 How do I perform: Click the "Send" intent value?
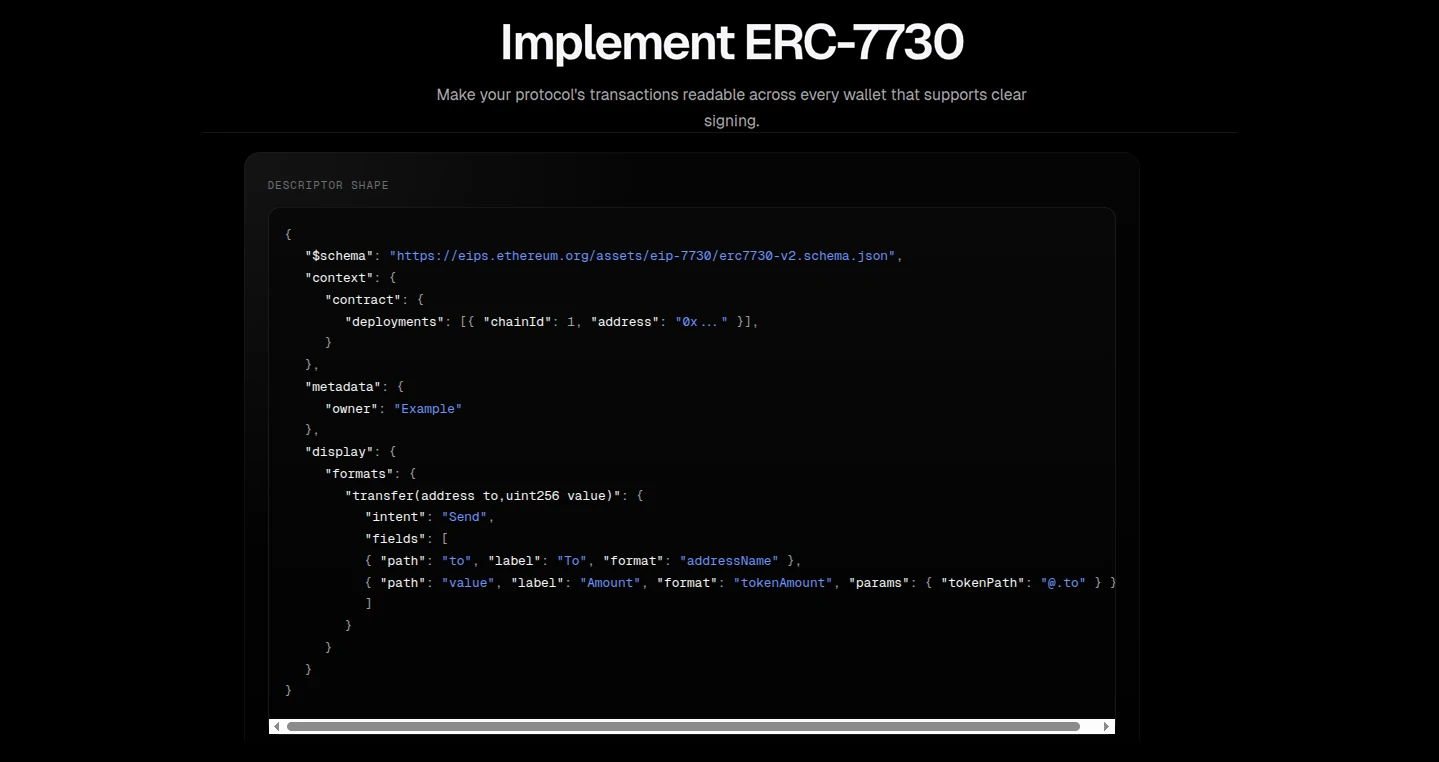tap(465, 517)
